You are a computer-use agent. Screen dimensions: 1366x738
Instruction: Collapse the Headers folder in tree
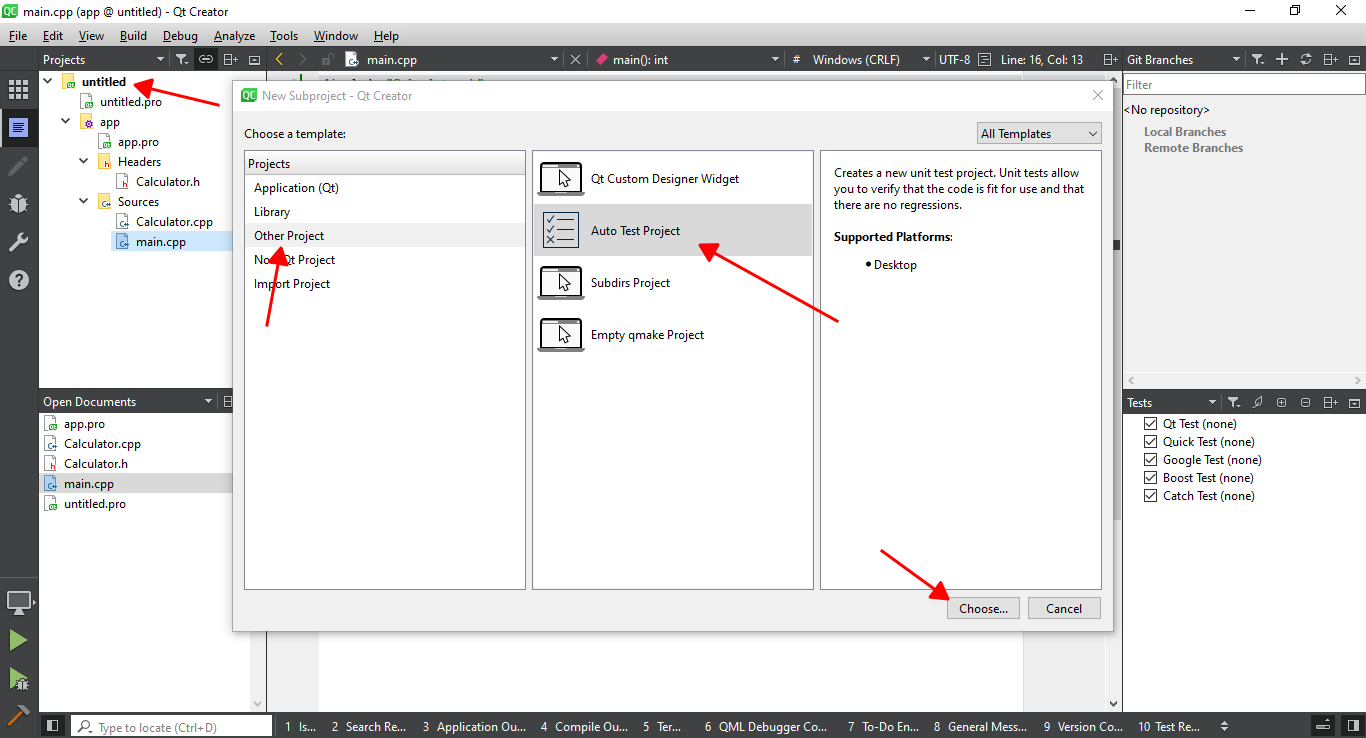(x=84, y=161)
